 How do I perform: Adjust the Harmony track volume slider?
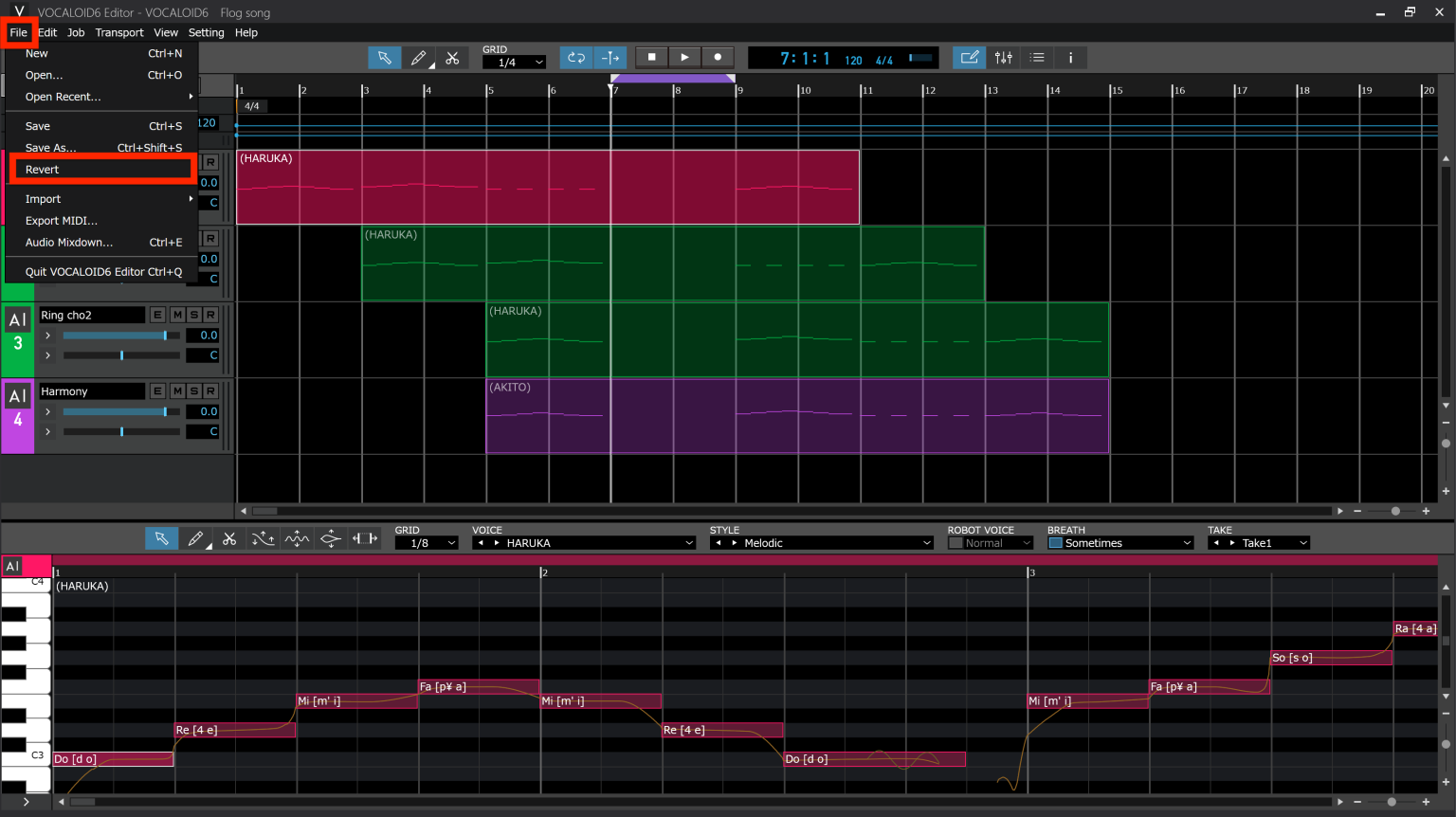pos(120,411)
